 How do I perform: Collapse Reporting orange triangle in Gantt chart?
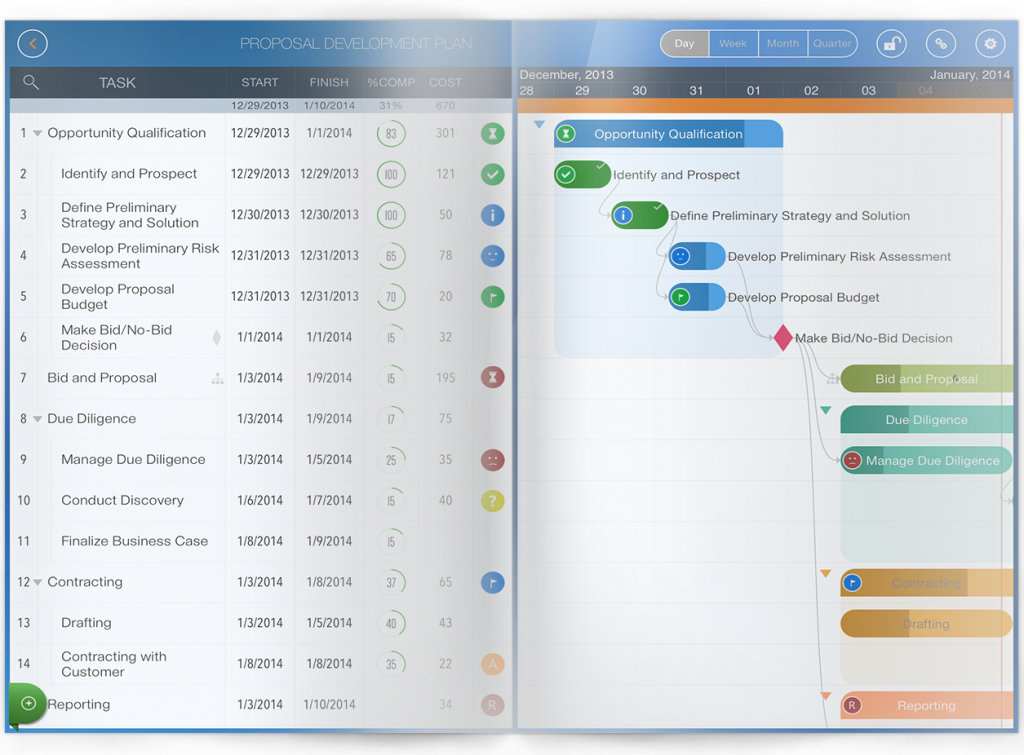pyautogui.click(x=825, y=696)
